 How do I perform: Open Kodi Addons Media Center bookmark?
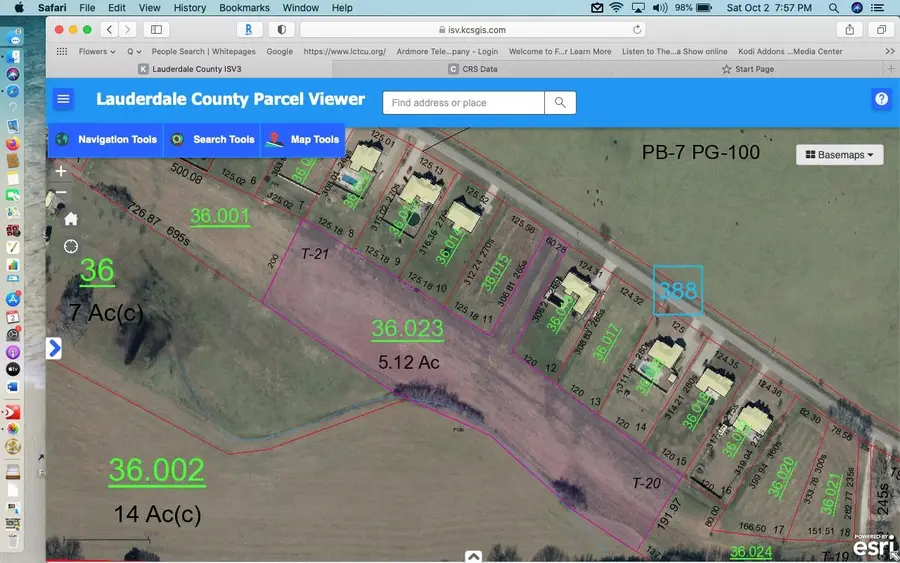(790, 51)
